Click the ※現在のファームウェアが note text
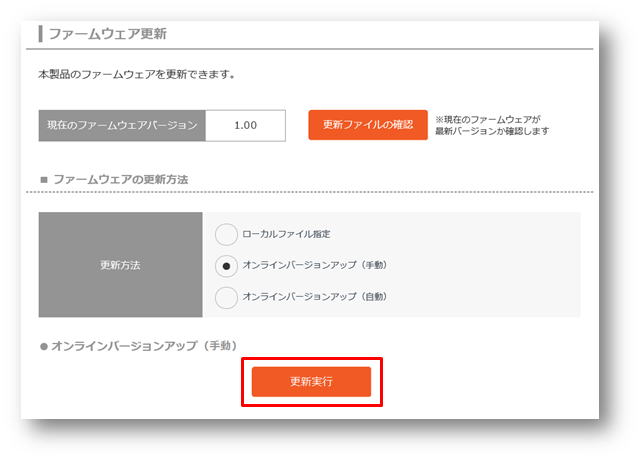641x461 pixels. click(488, 119)
